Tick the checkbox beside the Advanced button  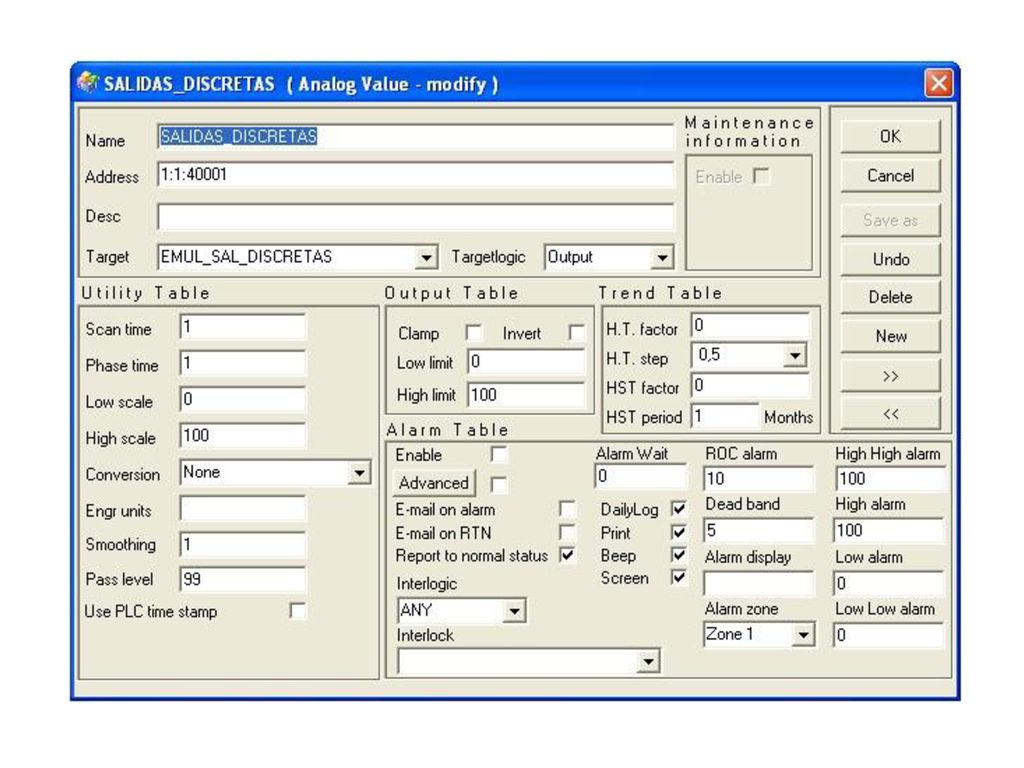point(498,484)
